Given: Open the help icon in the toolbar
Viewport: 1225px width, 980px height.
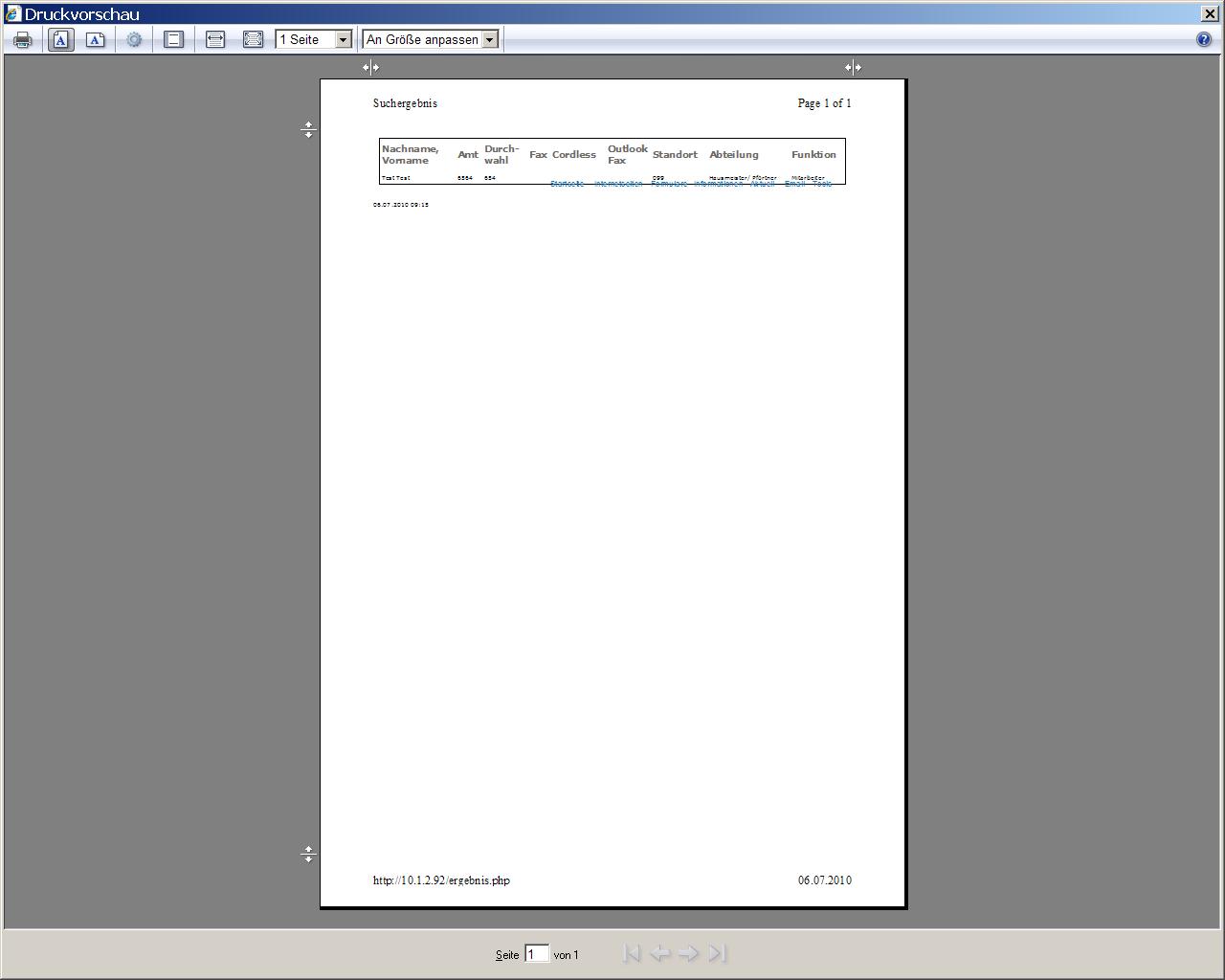Looking at the screenshot, I should [x=1204, y=39].
